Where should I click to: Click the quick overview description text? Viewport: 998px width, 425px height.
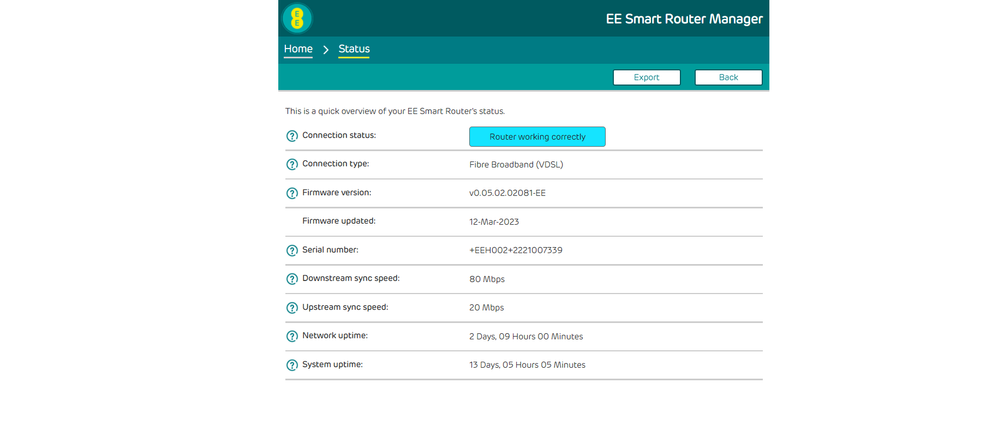[395, 111]
